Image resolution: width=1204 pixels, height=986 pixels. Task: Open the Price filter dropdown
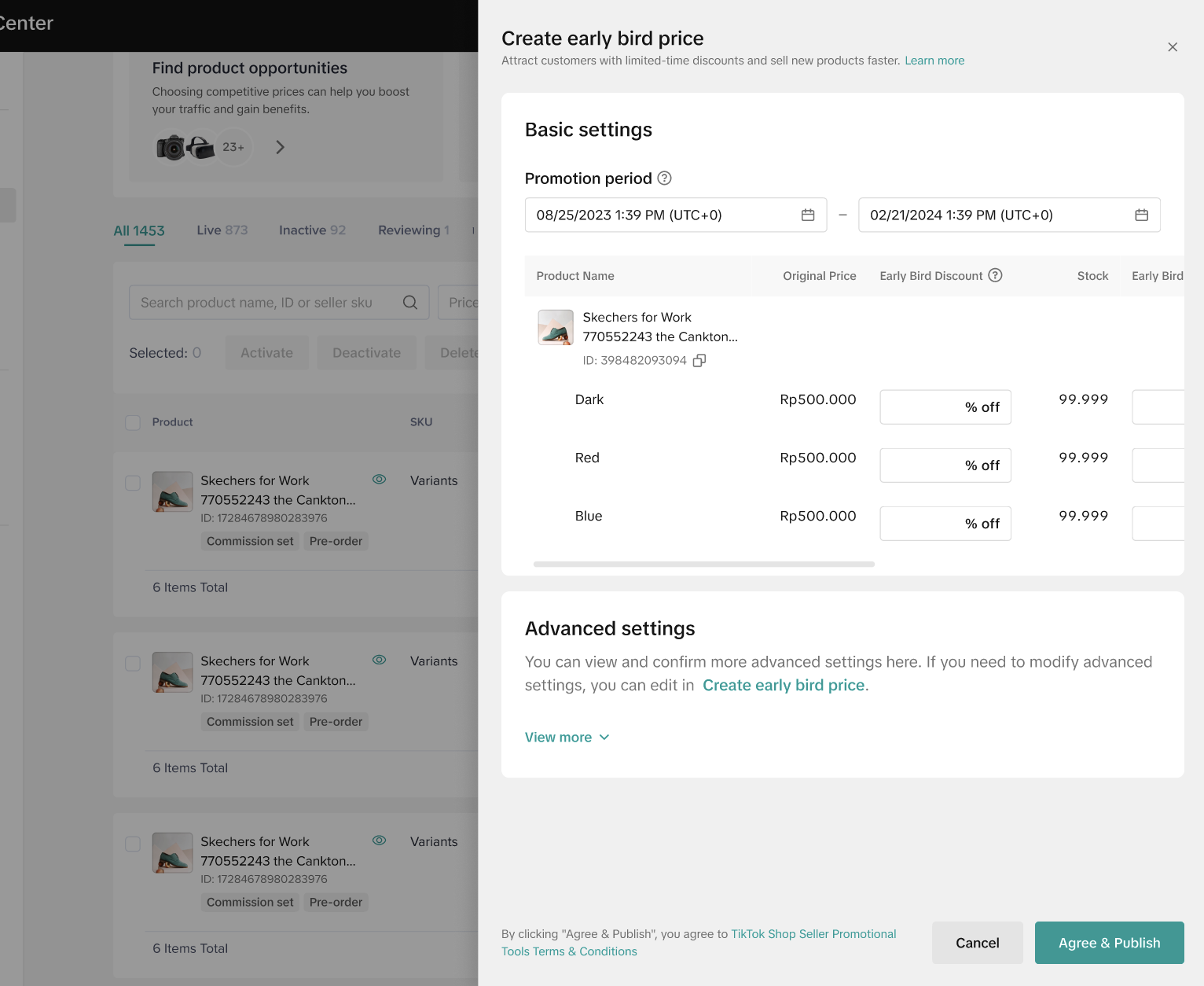[461, 303]
